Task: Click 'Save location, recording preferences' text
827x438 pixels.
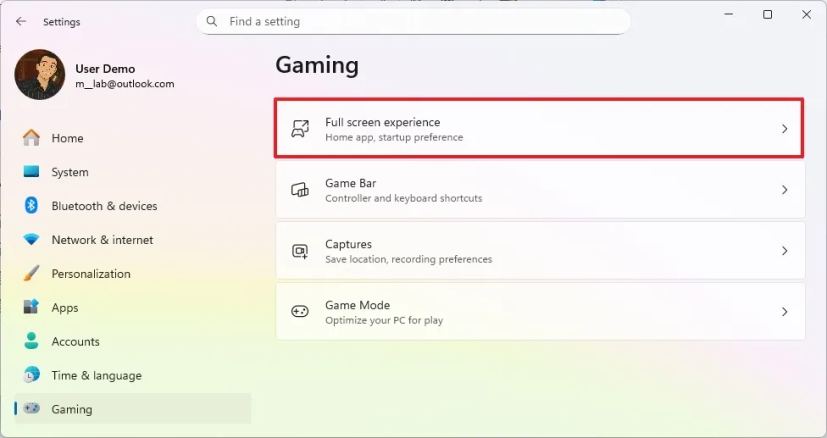Action: click(409, 259)
